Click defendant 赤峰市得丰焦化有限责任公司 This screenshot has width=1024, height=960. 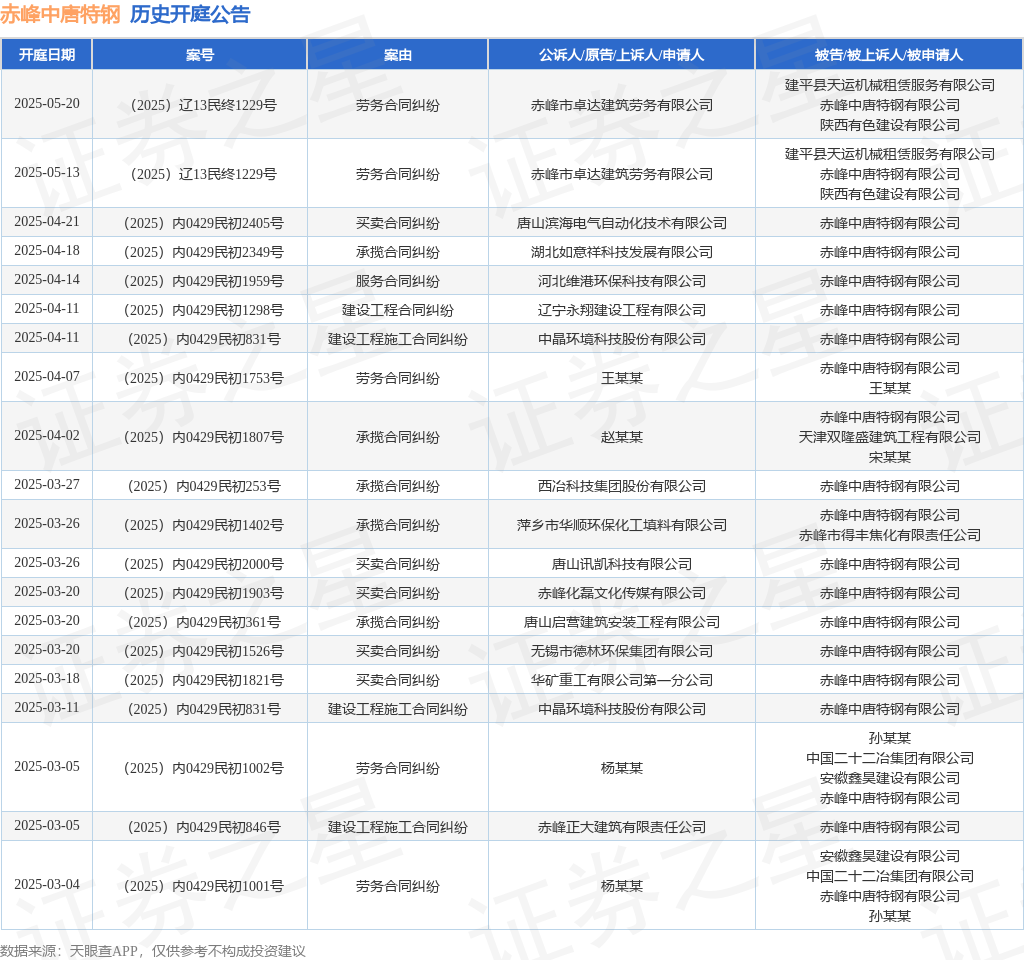coord(889,535)
